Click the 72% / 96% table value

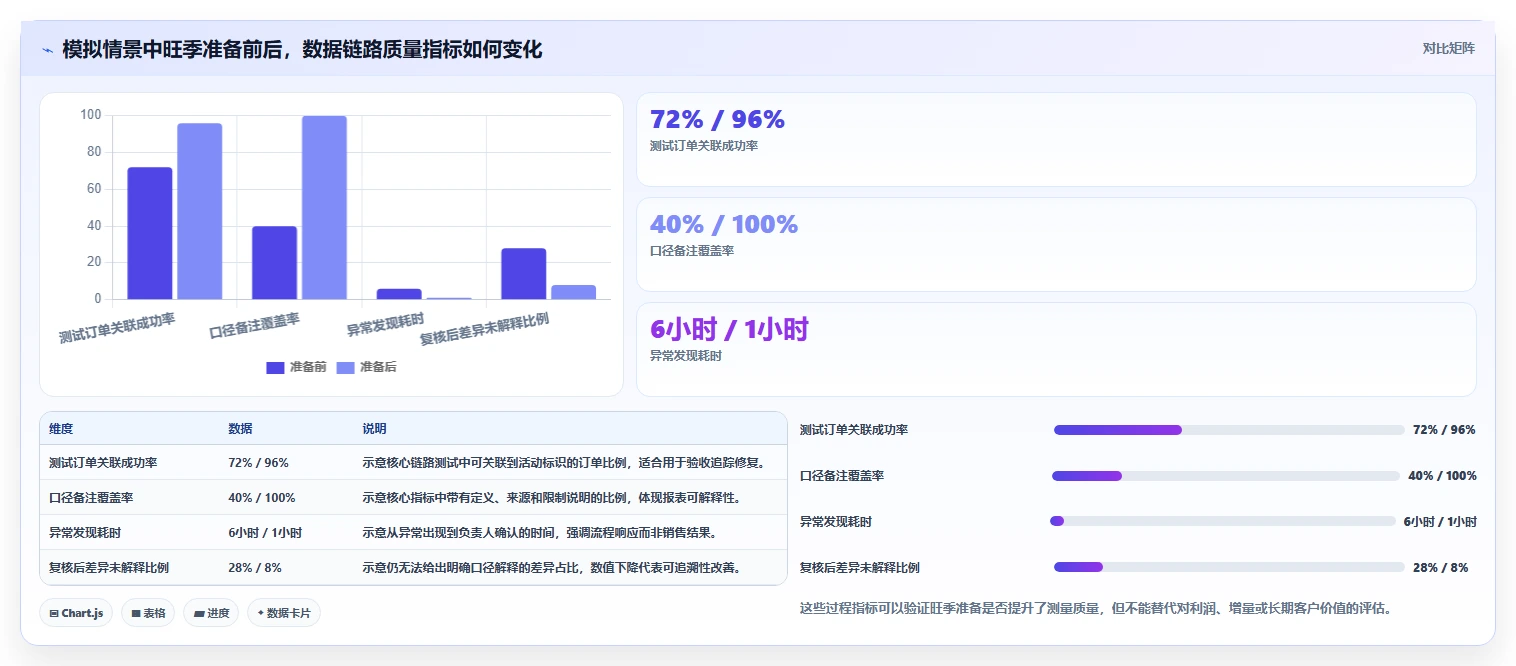(258, 463)
